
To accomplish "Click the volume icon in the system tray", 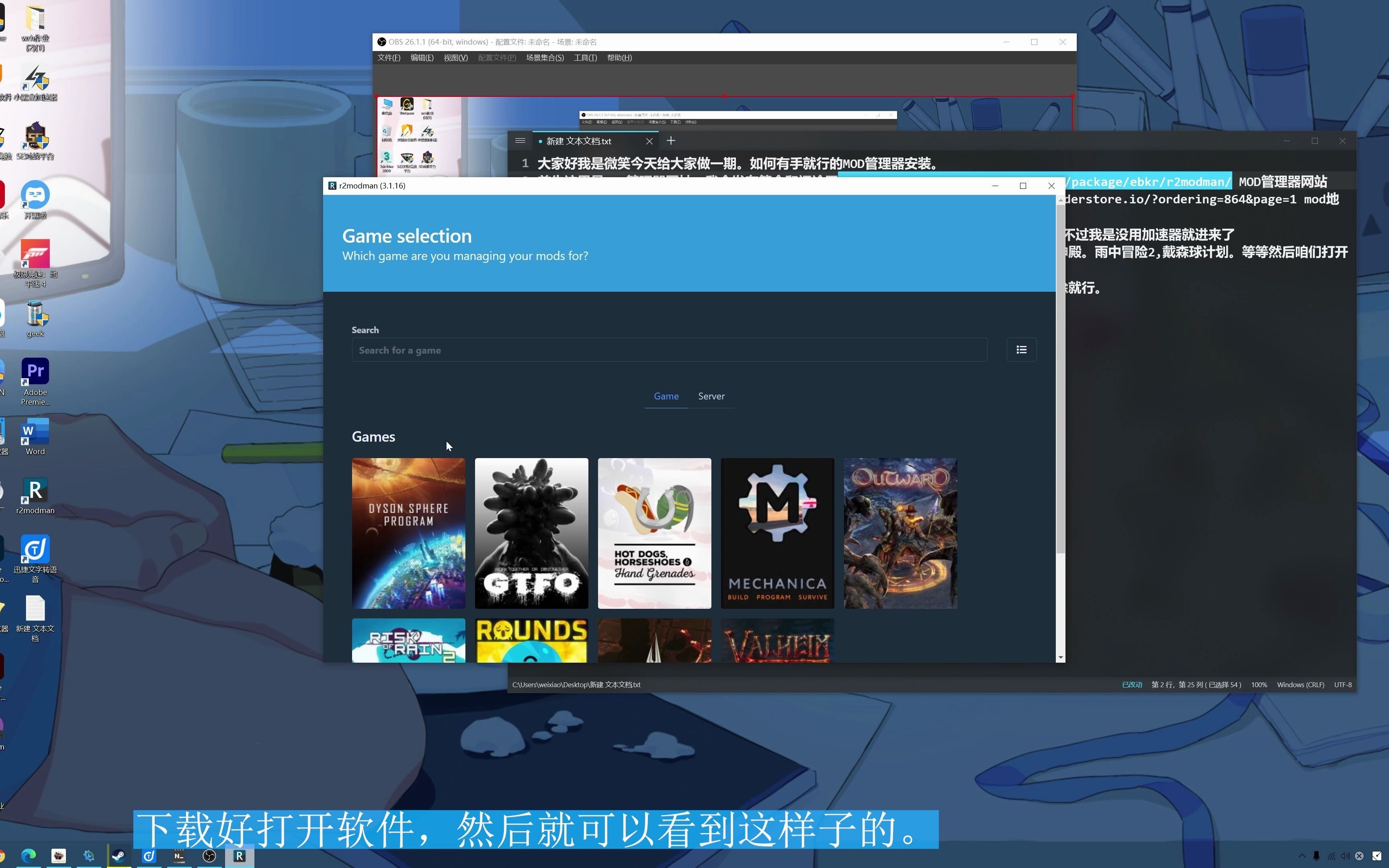I will click(1345, 856).
